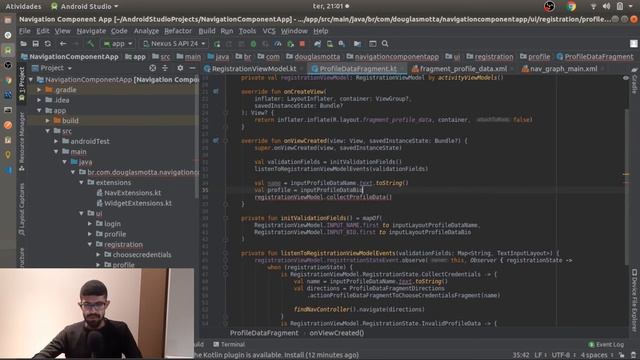Viewport: 640px width, 360px height.
Task: Open the app run configuration dropdown
Action: (118, 44)
